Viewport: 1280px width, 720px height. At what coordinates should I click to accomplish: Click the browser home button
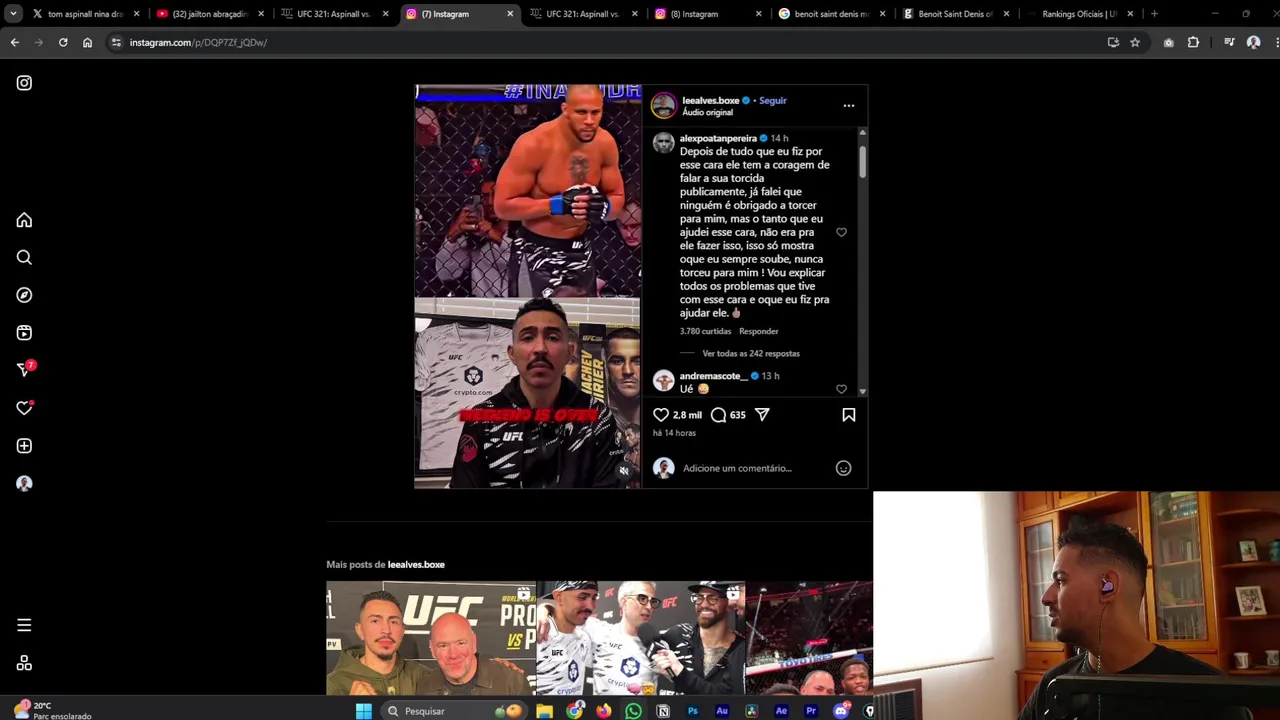tap(87, 42)
